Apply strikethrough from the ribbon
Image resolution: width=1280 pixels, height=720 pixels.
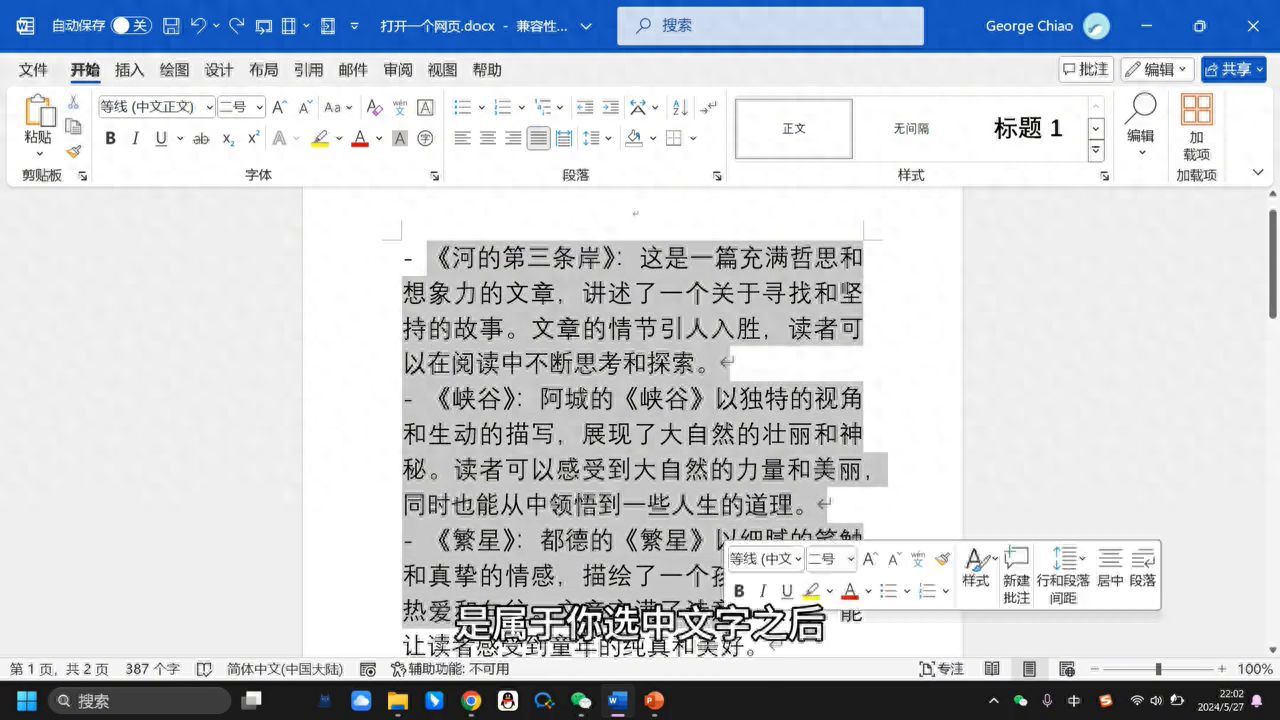pos(201,138)
